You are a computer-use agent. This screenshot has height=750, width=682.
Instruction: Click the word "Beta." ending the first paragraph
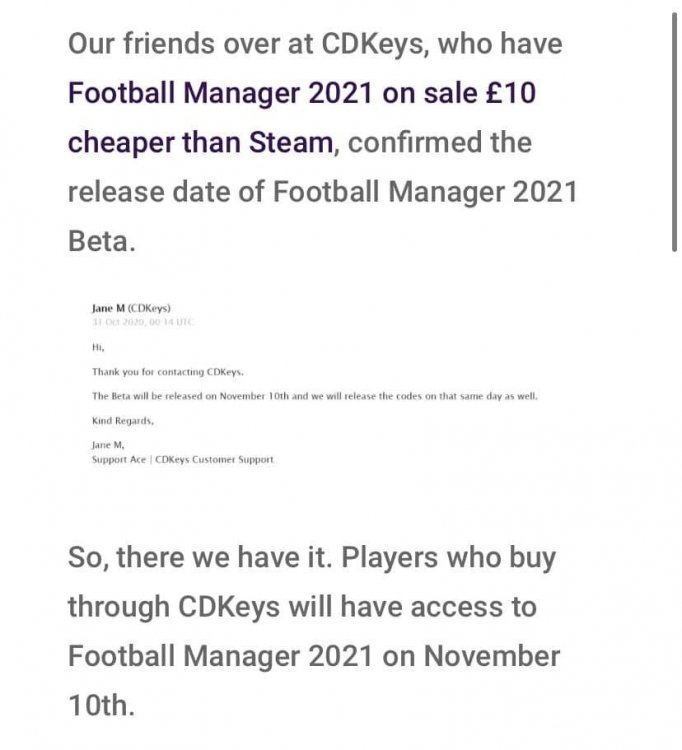(102, 242)
